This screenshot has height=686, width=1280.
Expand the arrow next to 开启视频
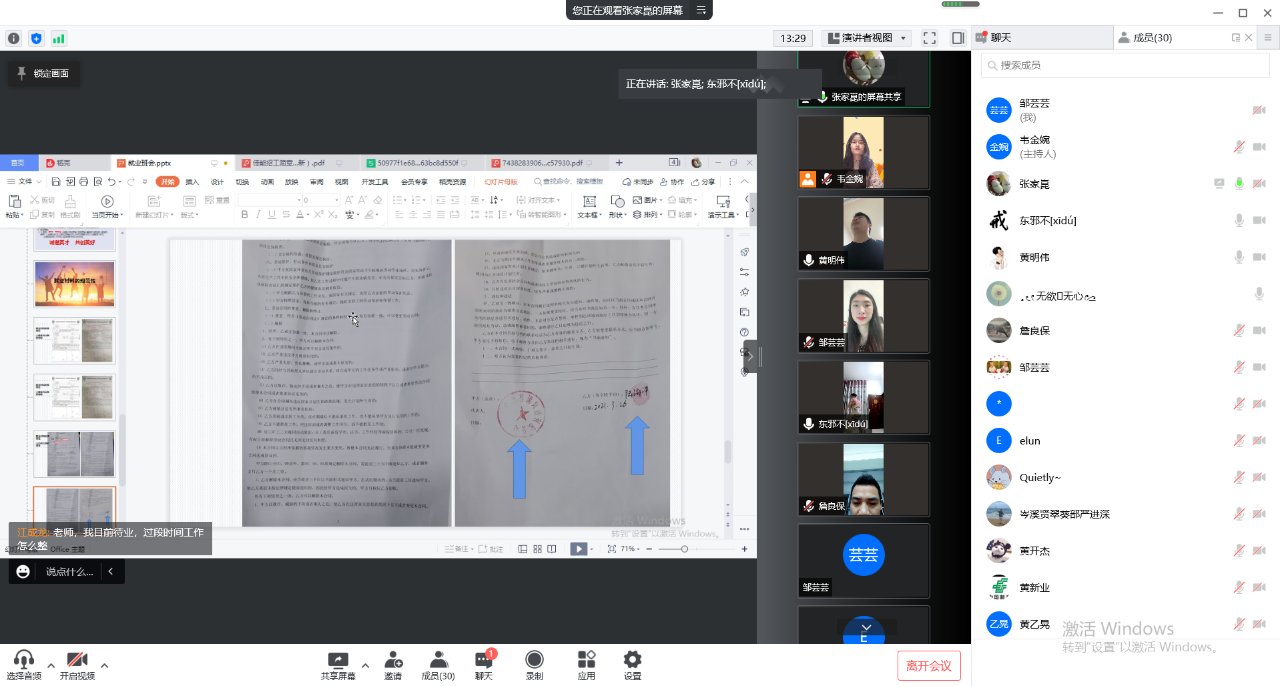(104, 665)
